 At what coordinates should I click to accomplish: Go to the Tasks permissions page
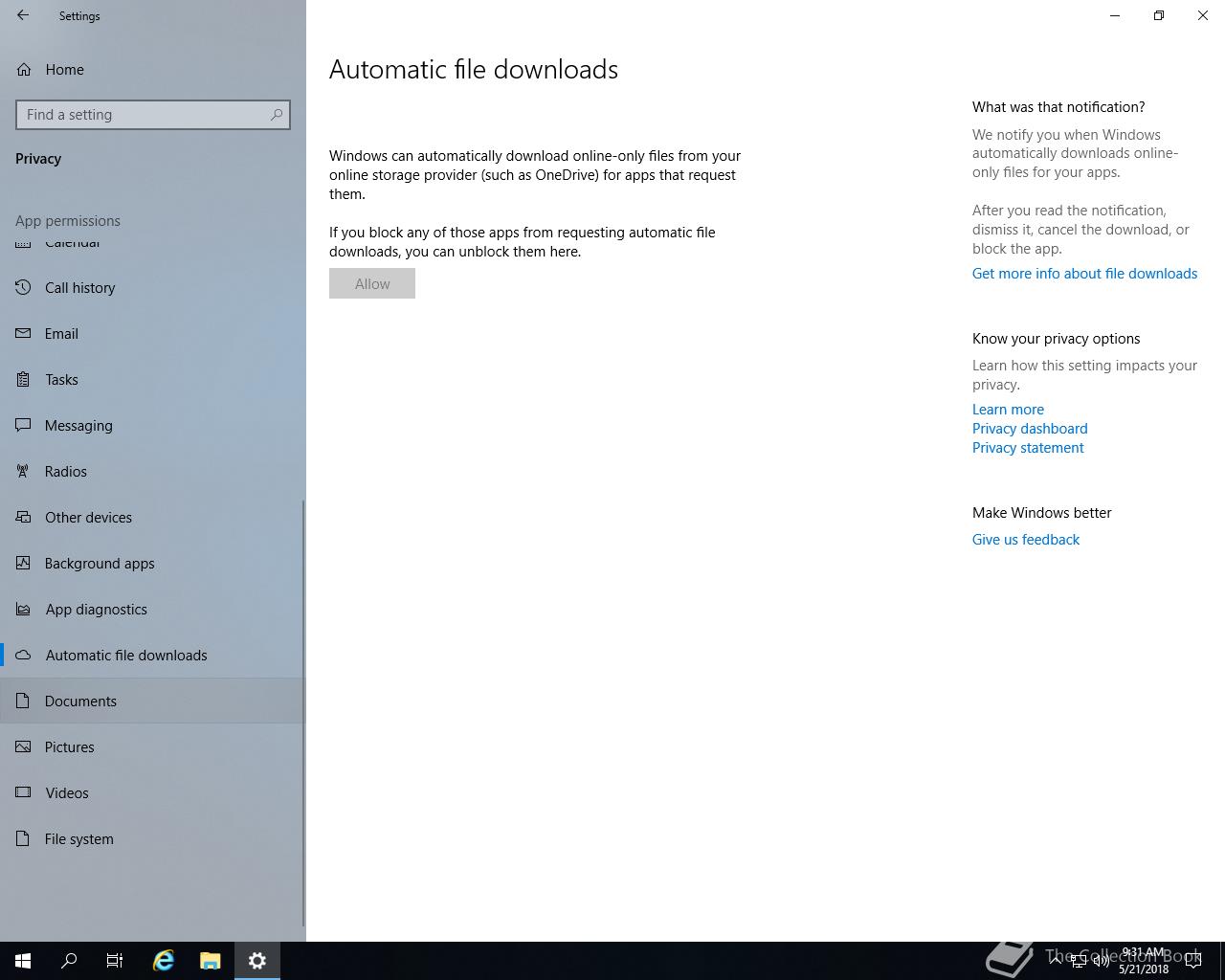153,379
